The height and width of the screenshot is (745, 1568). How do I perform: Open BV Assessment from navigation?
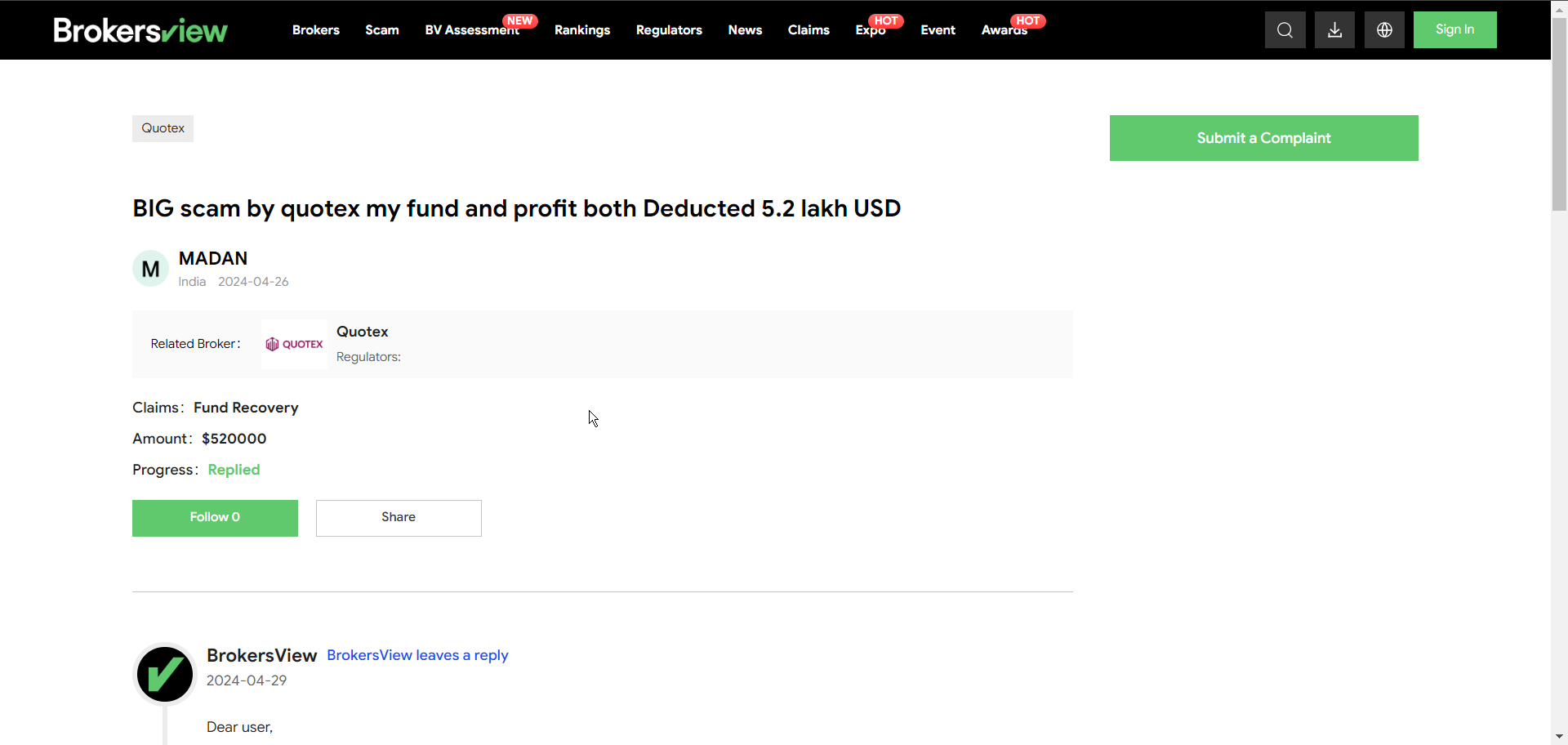[472, 30]
